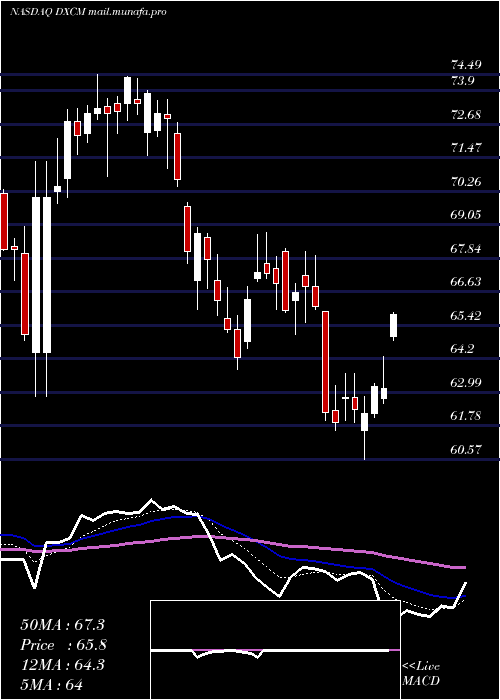Image resolution: width=500 pixels, height=700 pixels.
Task: Select the 74.49 price level label
Action: [467, 65]
